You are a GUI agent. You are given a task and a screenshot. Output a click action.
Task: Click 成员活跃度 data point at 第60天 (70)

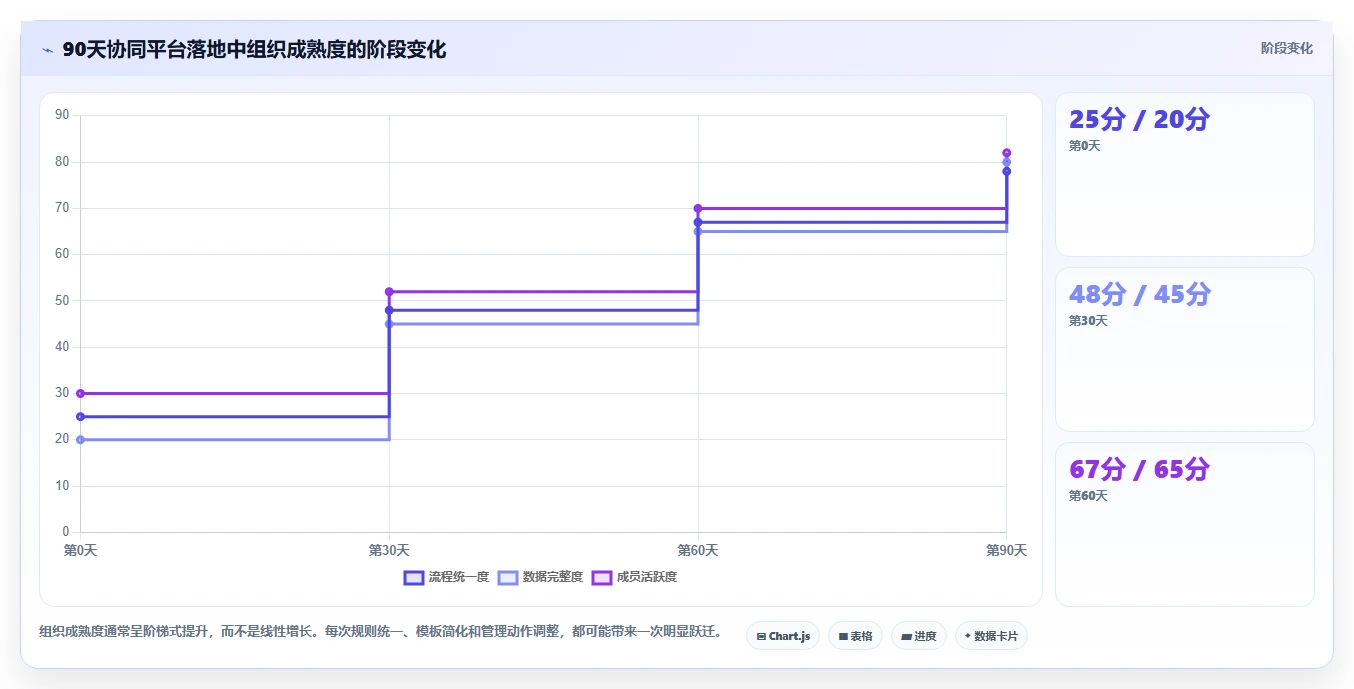click(x=698, y=208)
